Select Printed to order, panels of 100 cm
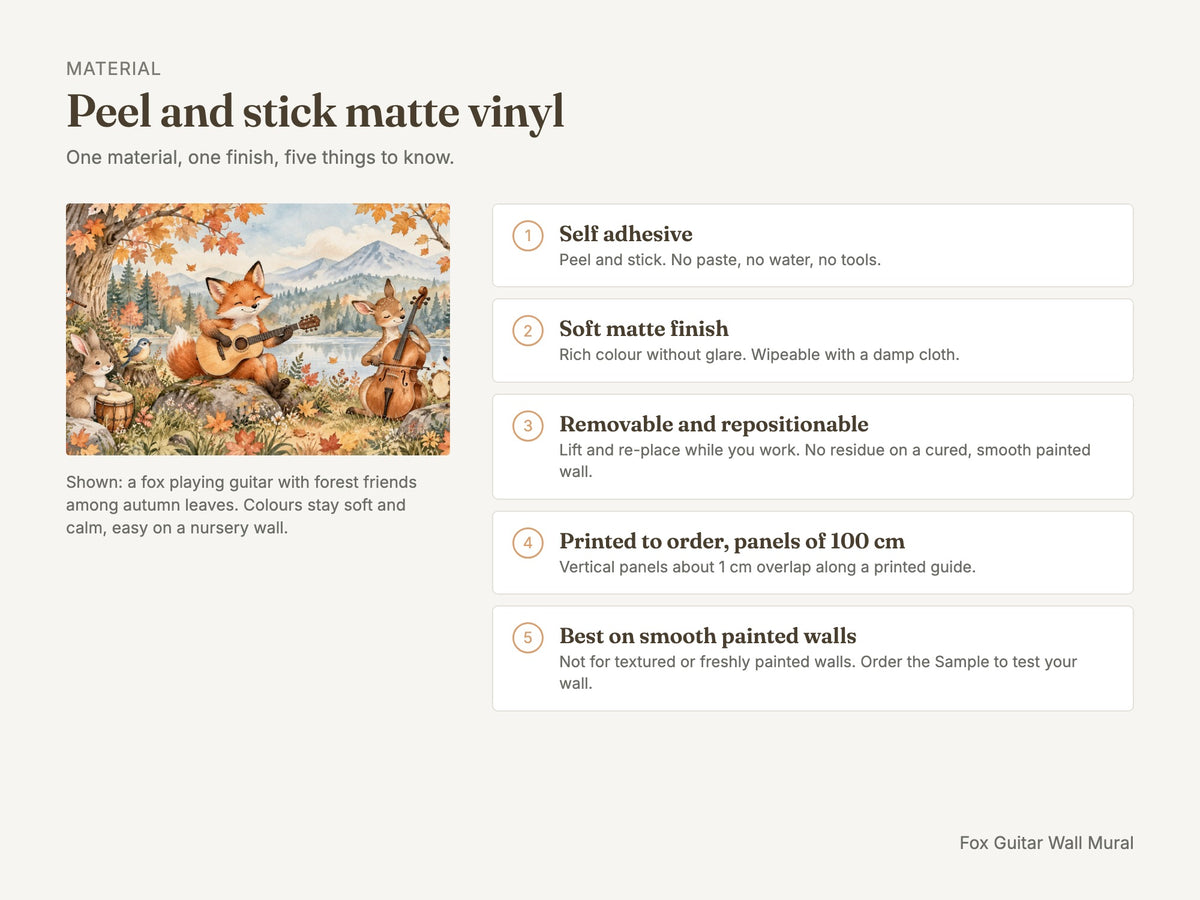 click(x=732, y=541)
